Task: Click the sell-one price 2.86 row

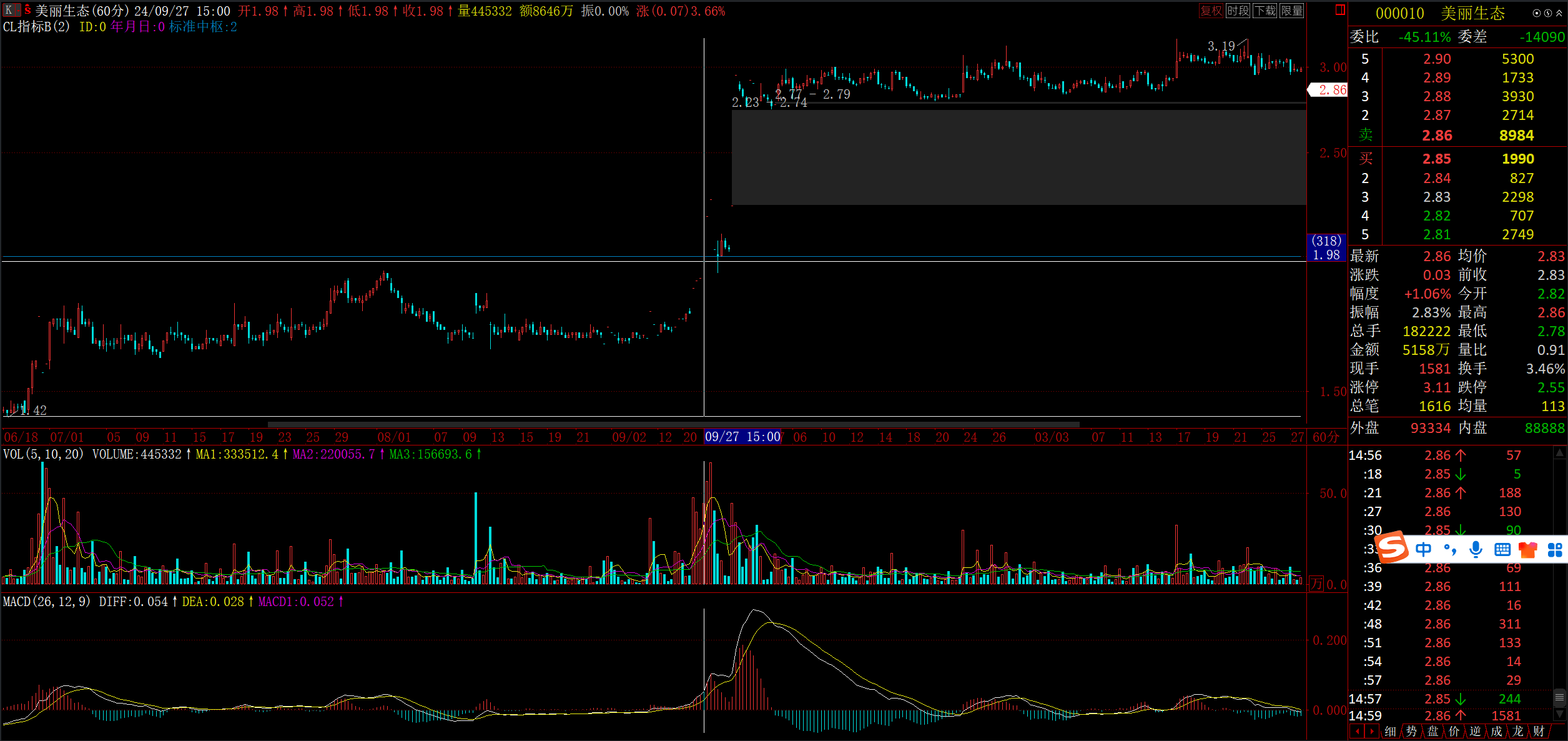Action: (x=1457, y=135)
